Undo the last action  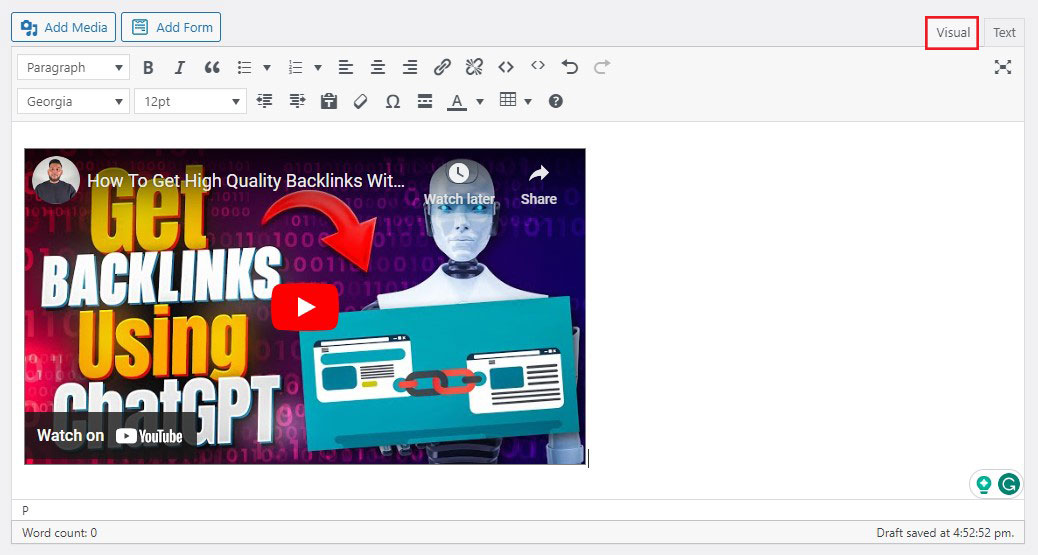tap(570, 67)
